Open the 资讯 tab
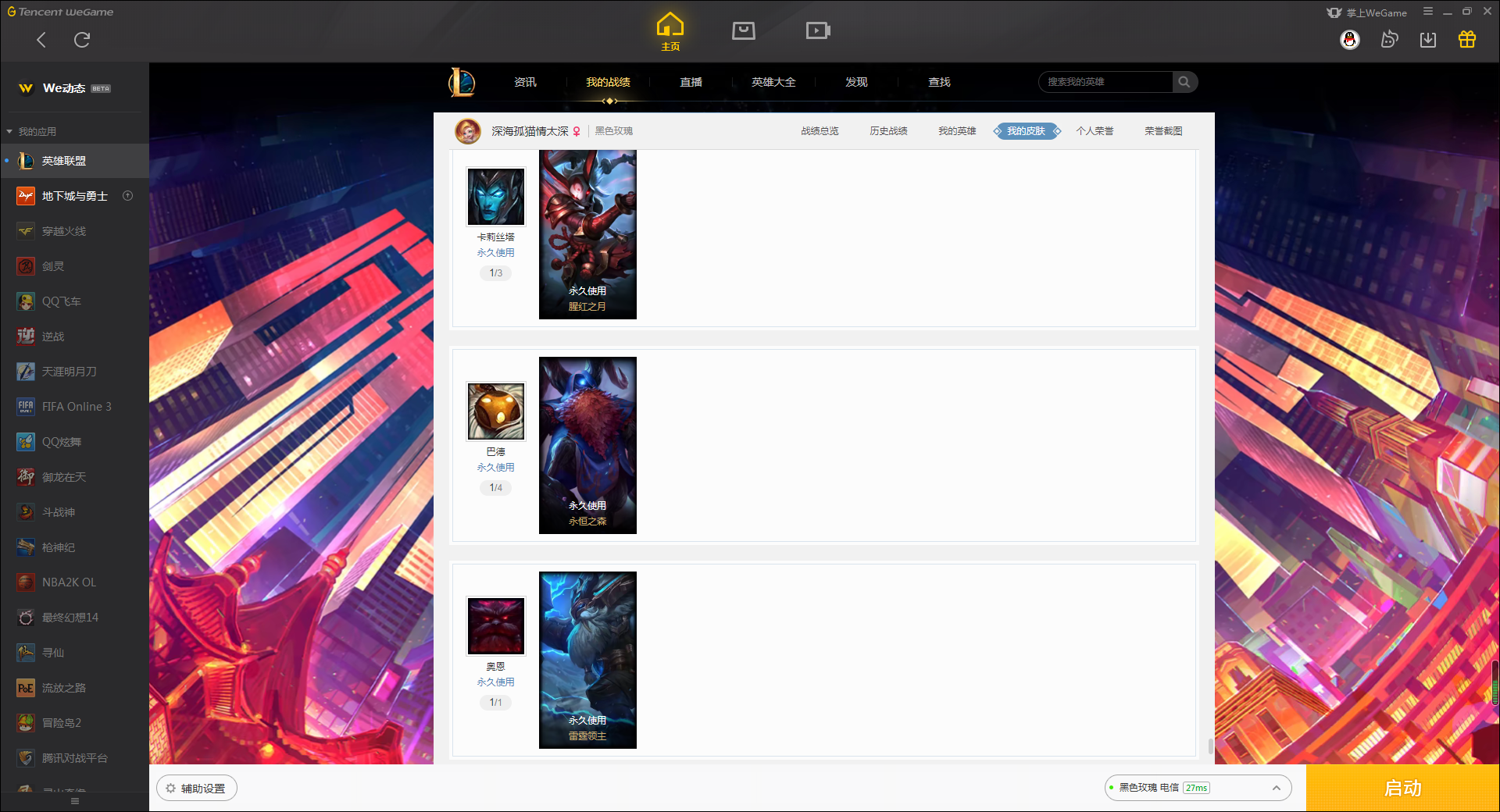Image resolution: width=1500 pixels, height=812 pixels. (525, 82)
